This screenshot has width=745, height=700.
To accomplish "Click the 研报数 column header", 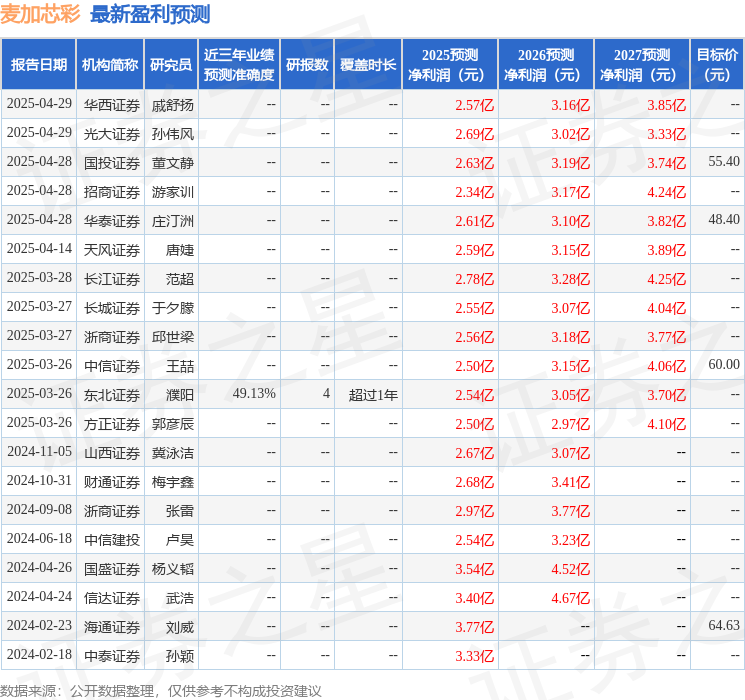I will 307,64.
